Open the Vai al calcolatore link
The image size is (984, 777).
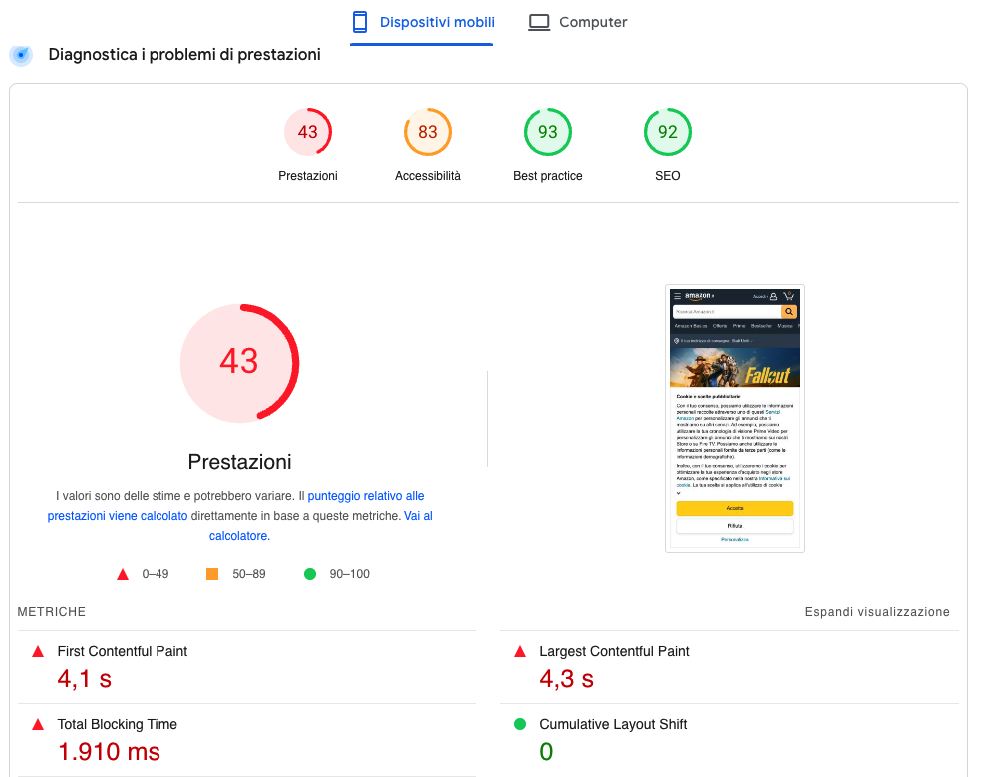321,526
